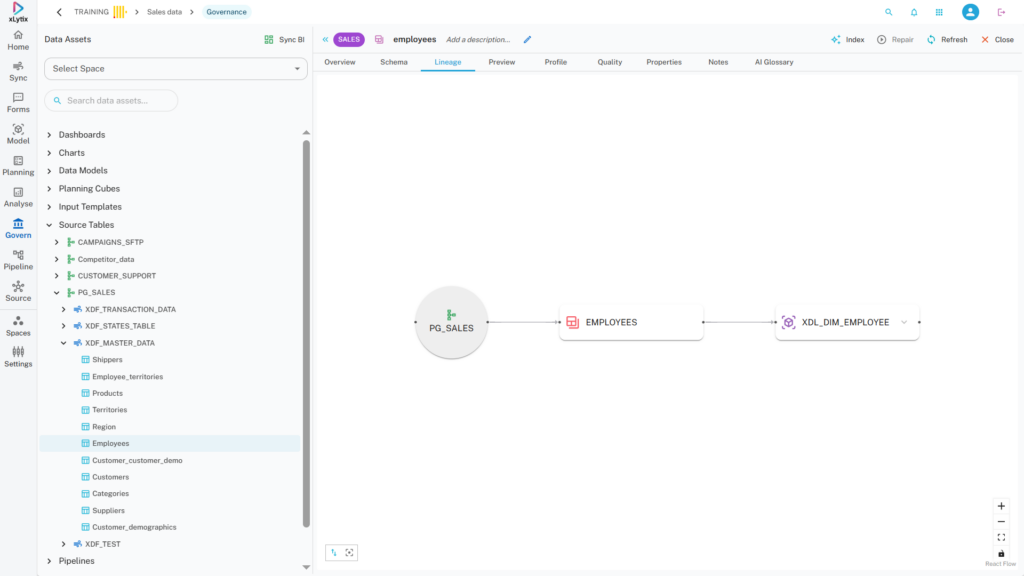Image resolution: width=1024 pixels, height=576 pixels.
Task: Expand the Dashboards tree node
Action: (x=50, y=135)
